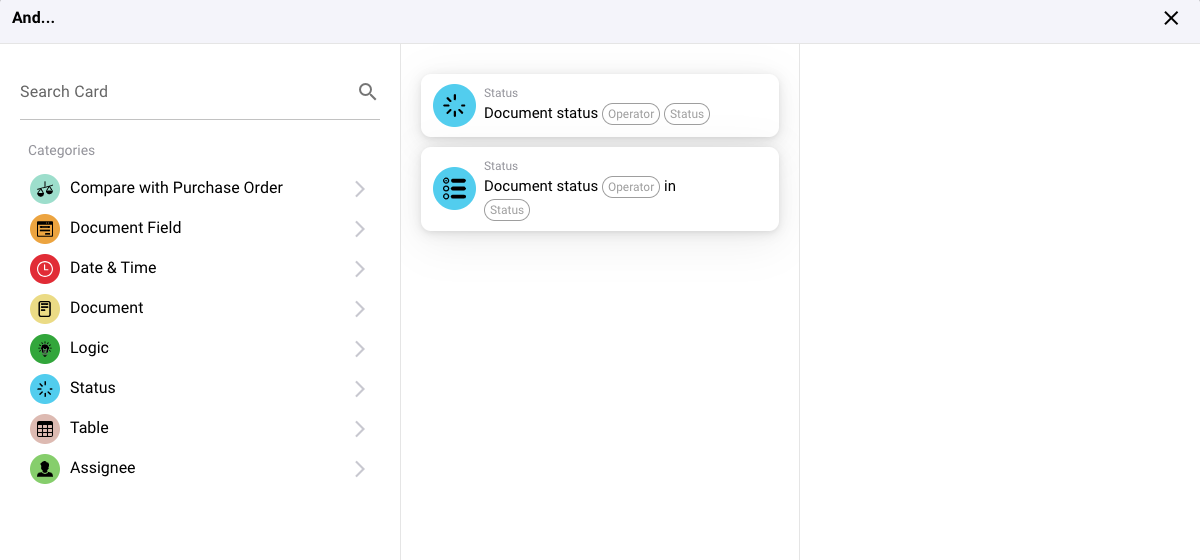The width and height of the screenshot is (1200, 560).
Task: Click the green Assignee person icon
Action: (45, 469)
